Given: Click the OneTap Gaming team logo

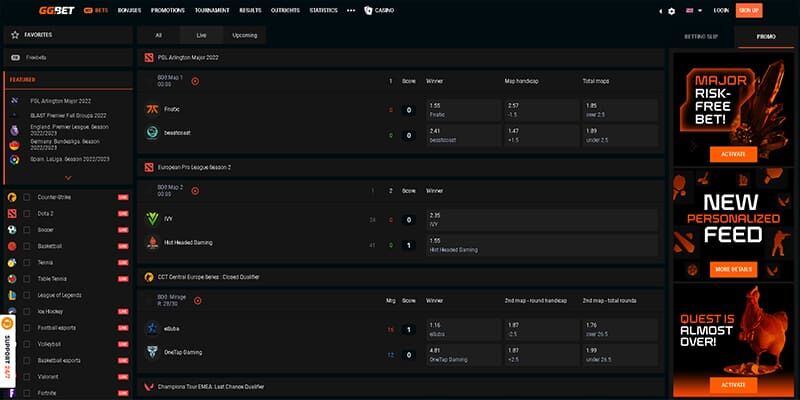Looking at the screenshot, I should pyautogui.click(x=153, y=353).
